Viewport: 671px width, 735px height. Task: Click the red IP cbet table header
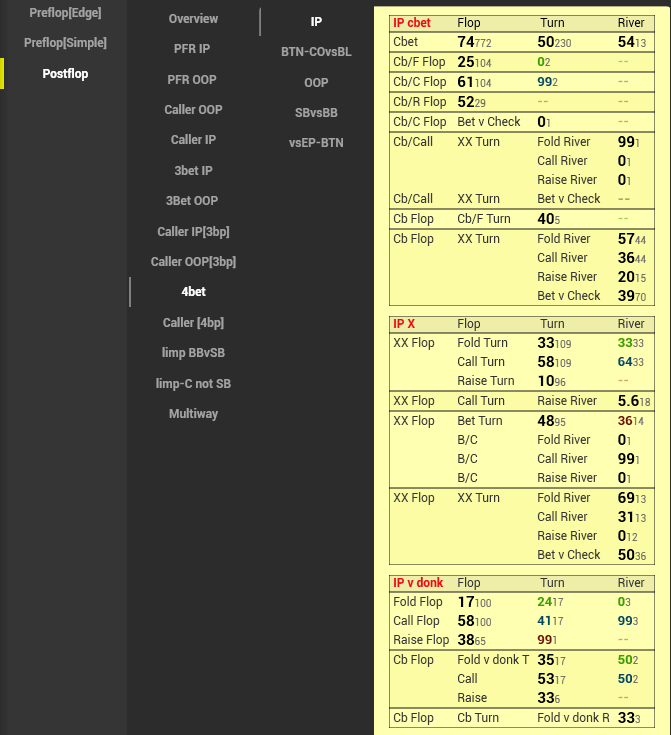(412, 23)
